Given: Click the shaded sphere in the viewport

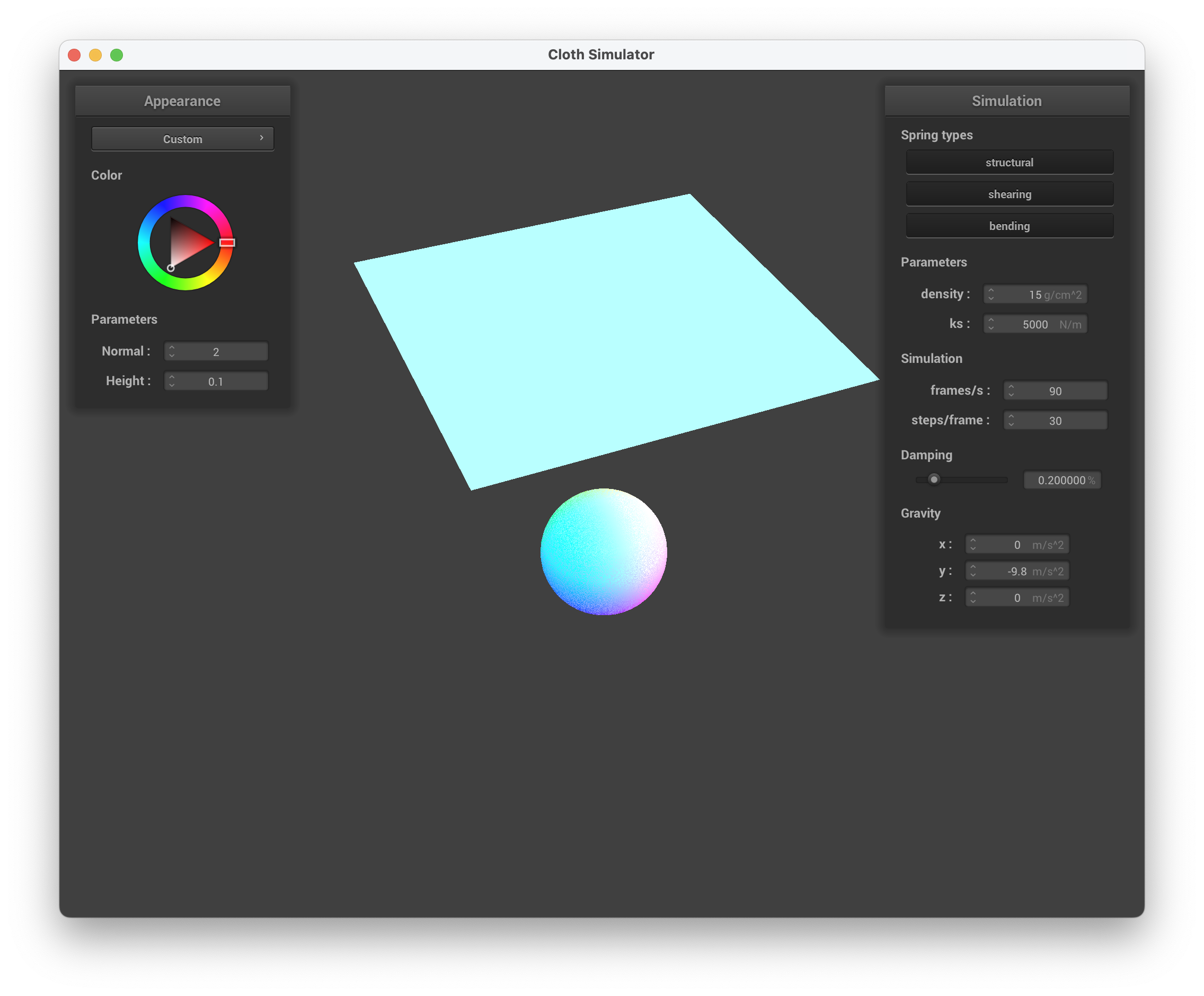Looking at the screenshot, I should coord(603,552).
